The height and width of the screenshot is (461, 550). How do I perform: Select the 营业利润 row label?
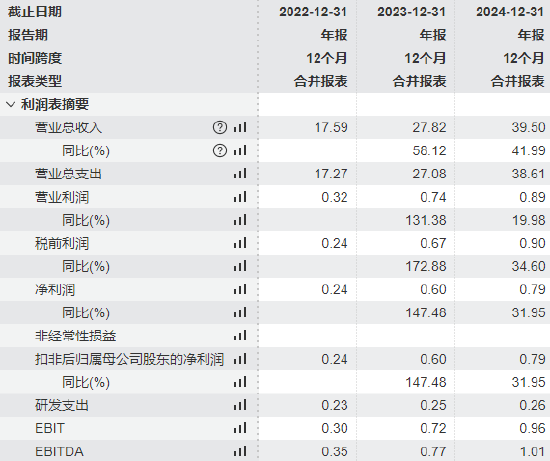(62, 197)
